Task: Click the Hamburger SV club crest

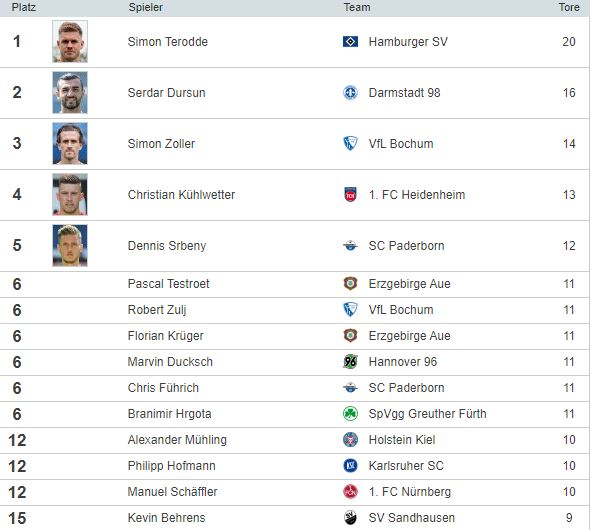Action: (350, 42)
